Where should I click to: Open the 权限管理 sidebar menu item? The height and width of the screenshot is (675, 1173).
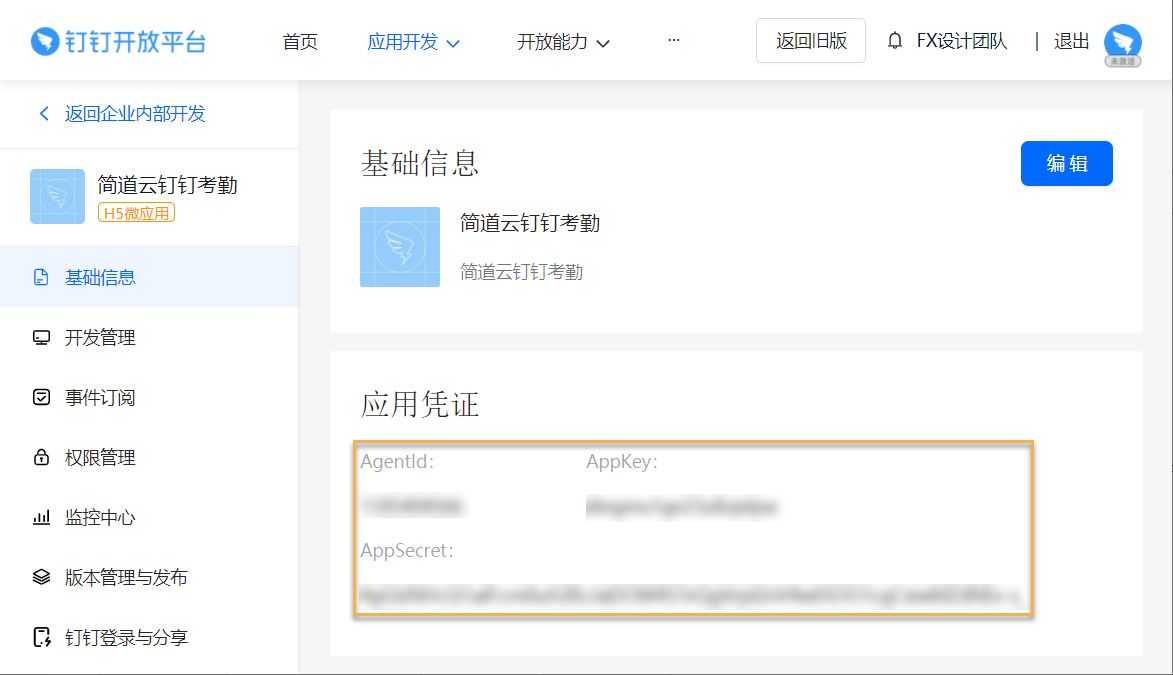point(150,457)
